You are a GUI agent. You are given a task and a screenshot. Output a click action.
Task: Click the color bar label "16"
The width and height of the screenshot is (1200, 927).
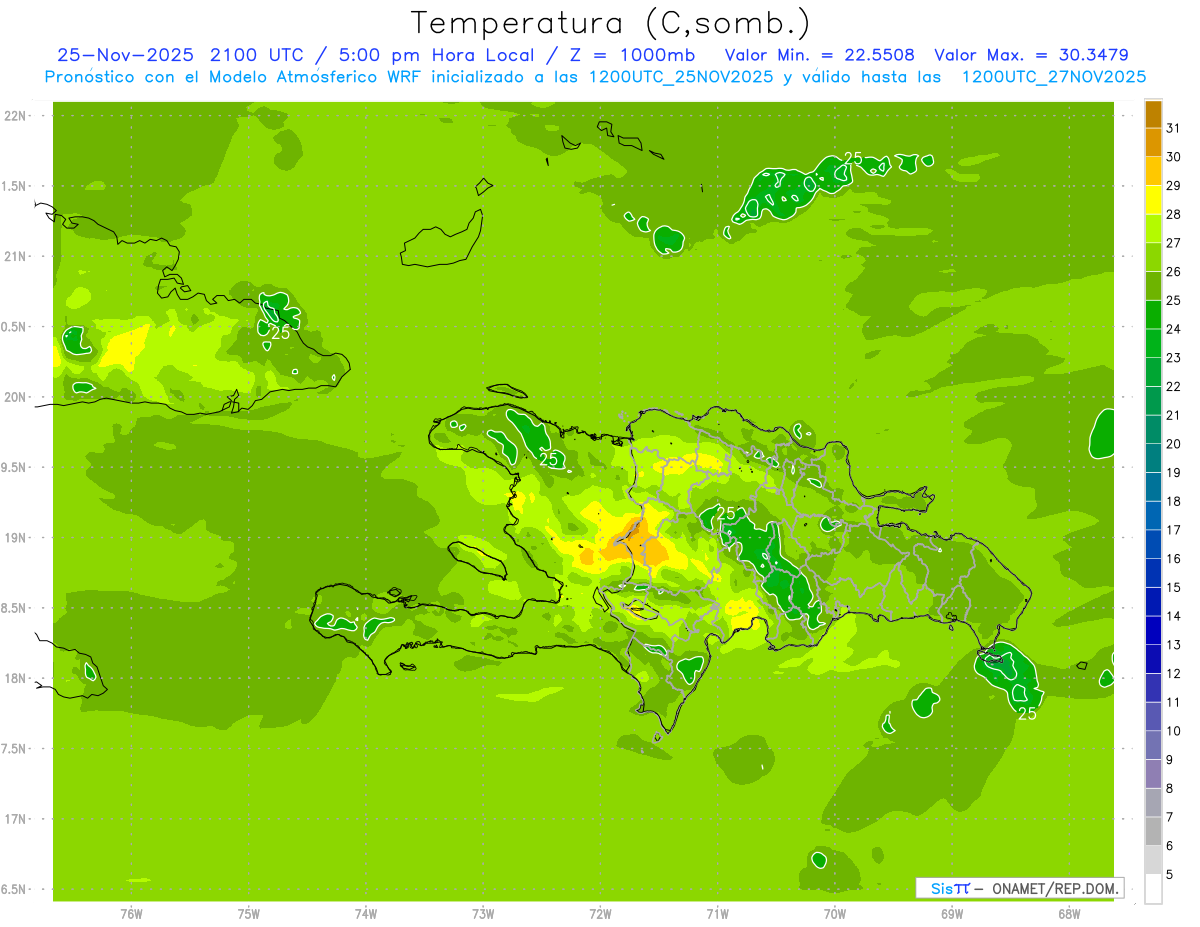(1174, 559)
